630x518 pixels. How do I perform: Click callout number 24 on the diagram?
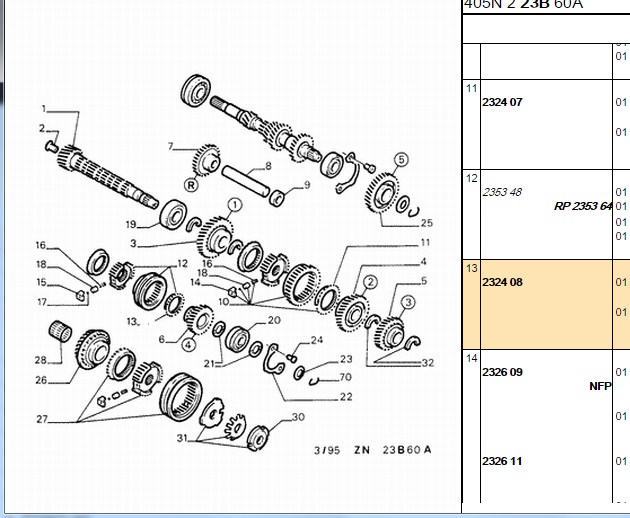click(x=317, y=340)
